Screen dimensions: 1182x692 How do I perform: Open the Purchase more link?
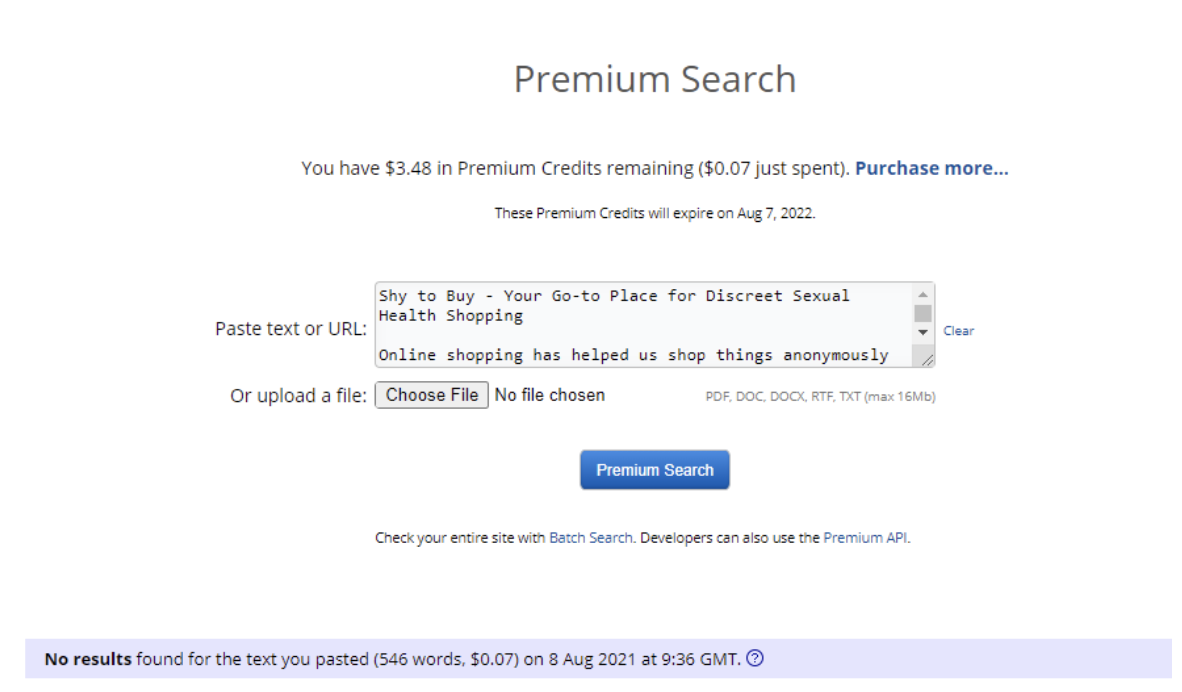click(931, 168)
